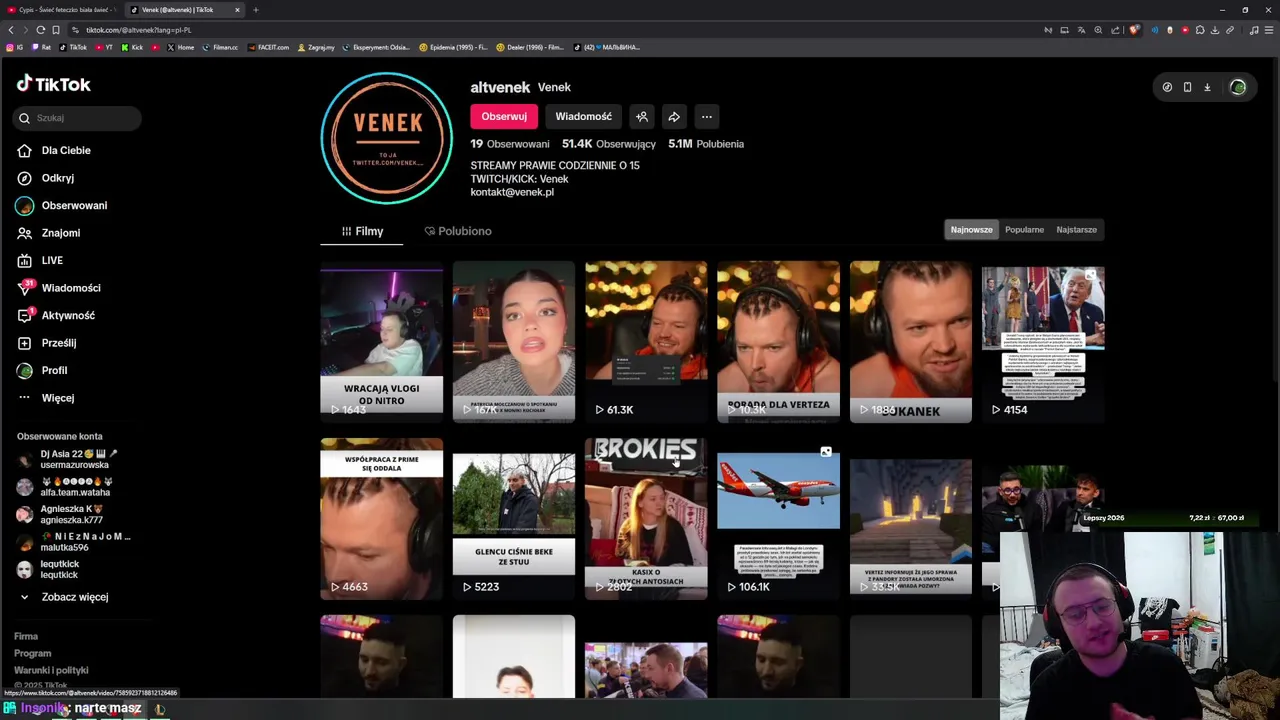The height and width of the screenshot is (720, 1280).
Task: Open BROKIES Kasix video
Action: [x=646, y=519]
